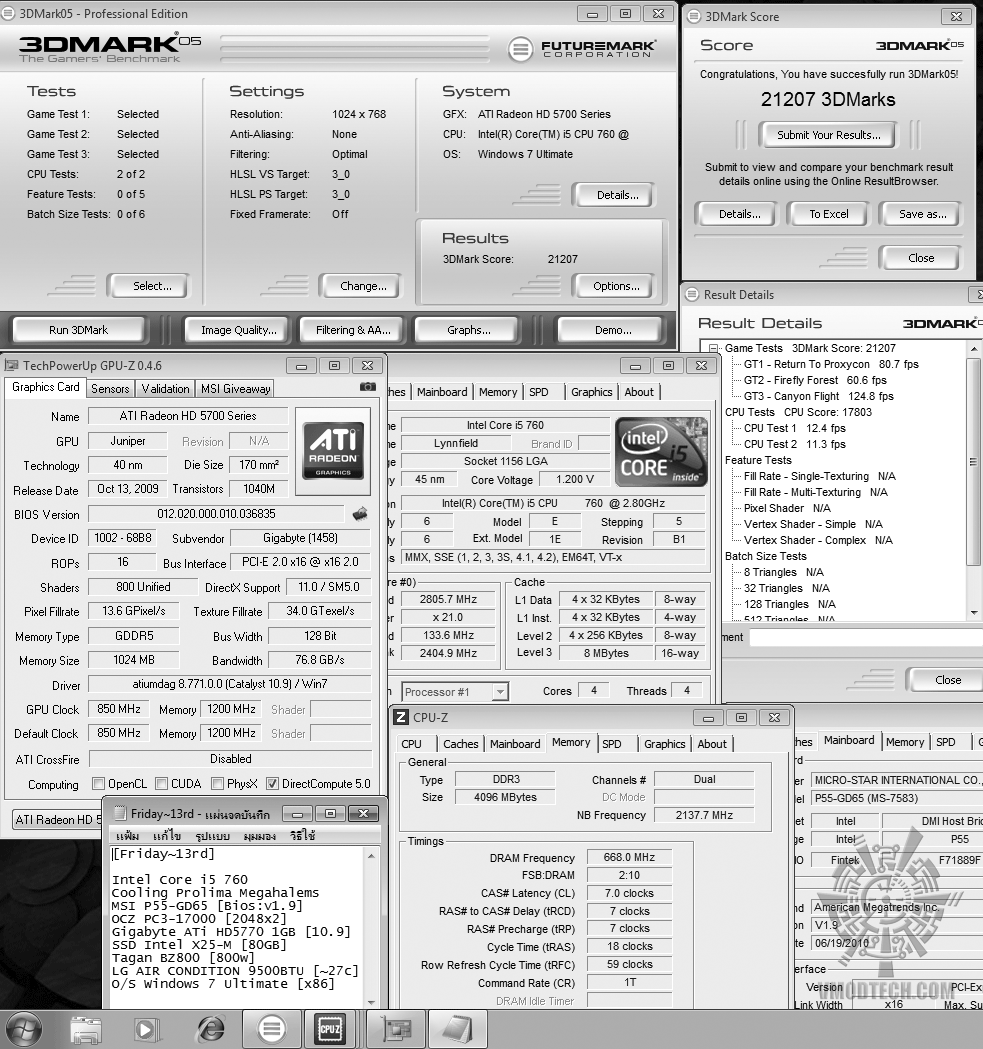Switch to the SPD tab in CPU-Z
Viewport: 983px width, 1049px height.
612,744
